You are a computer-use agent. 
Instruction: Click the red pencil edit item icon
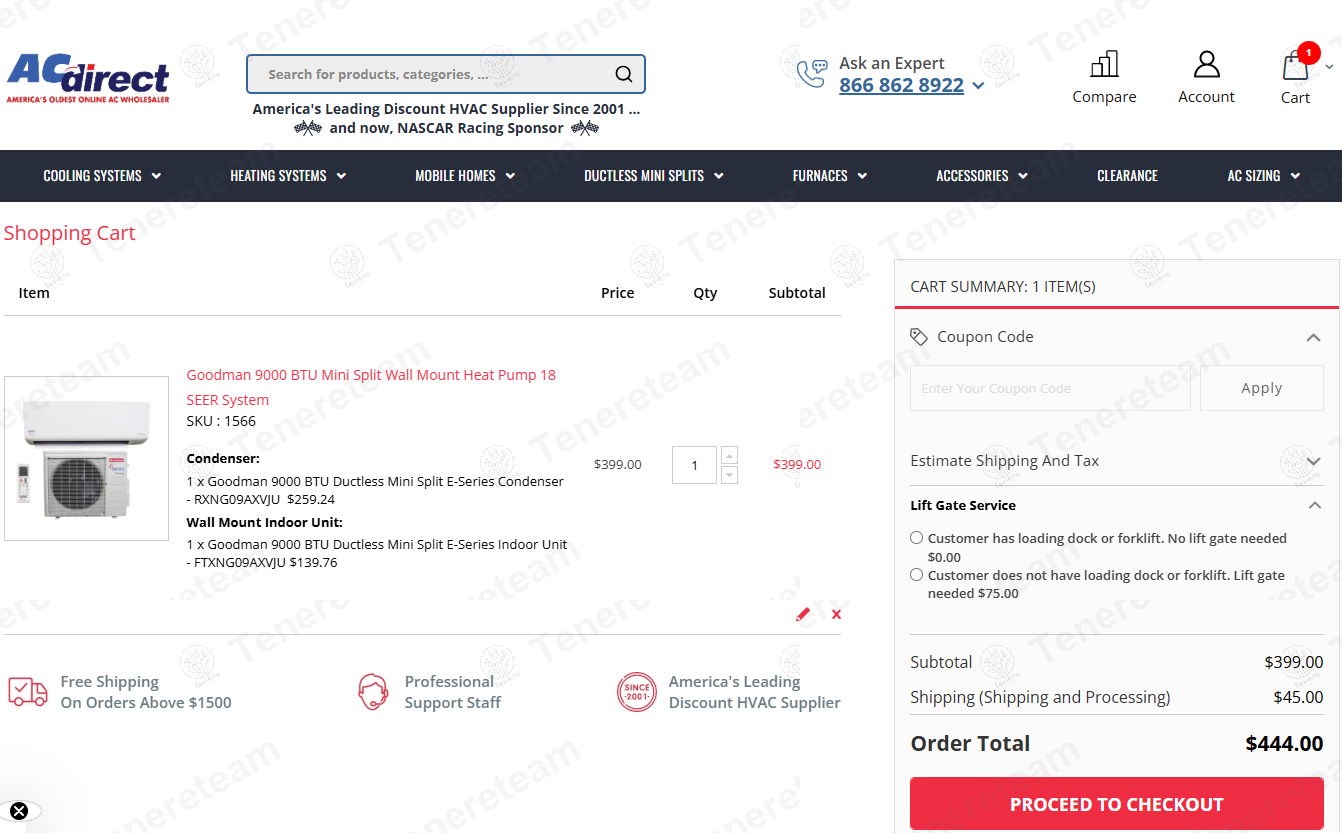[803, 614]
